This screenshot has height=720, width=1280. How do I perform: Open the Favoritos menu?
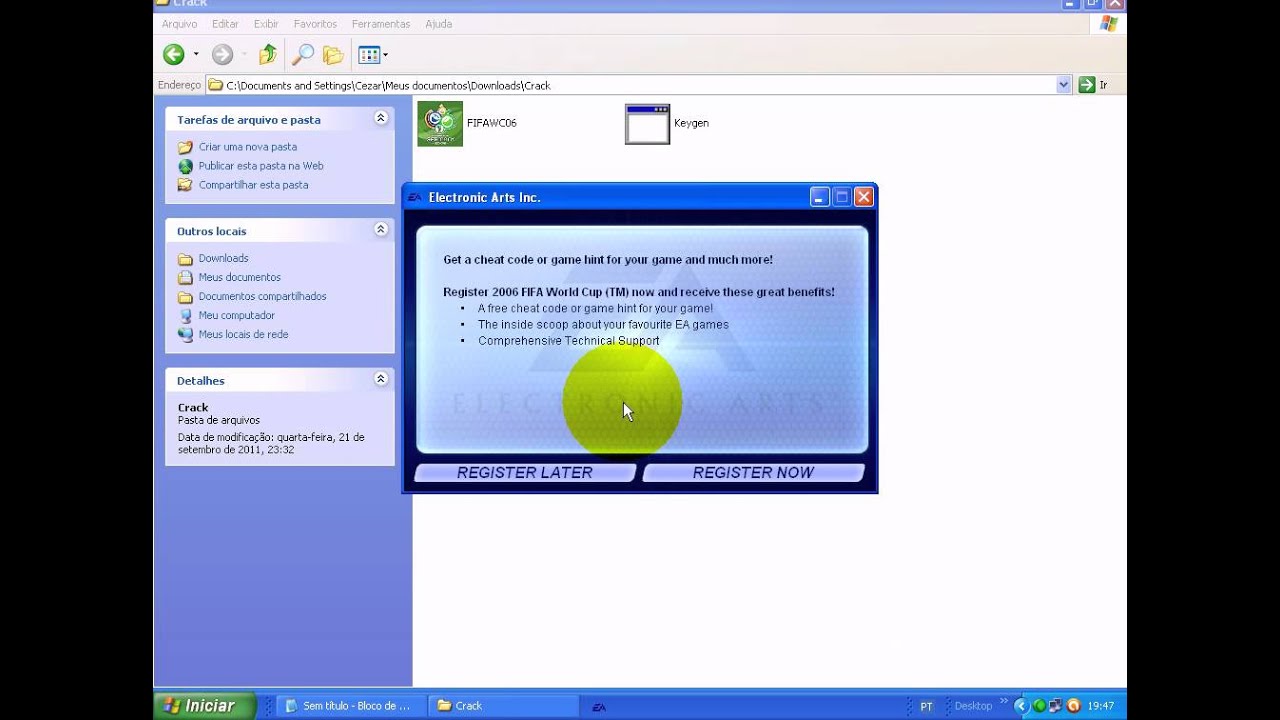point(315,23)
